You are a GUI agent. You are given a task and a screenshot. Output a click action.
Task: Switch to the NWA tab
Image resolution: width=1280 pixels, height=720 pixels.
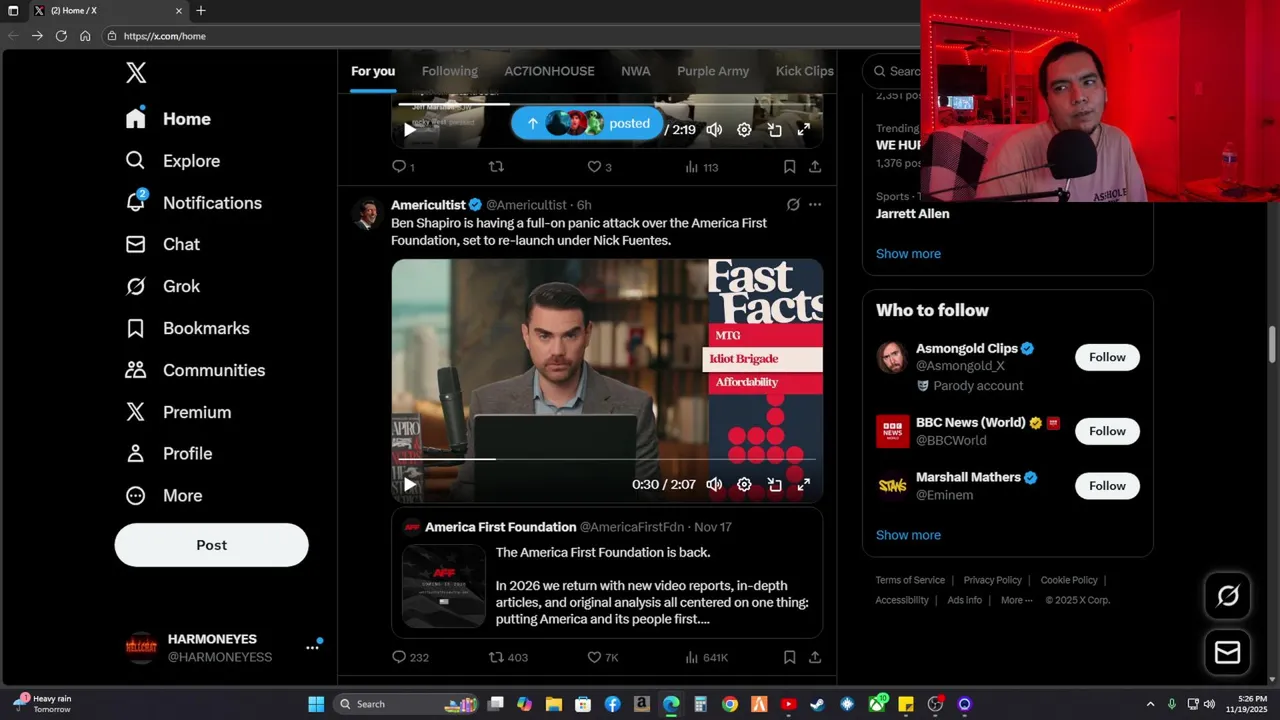[x=635, y=71]
